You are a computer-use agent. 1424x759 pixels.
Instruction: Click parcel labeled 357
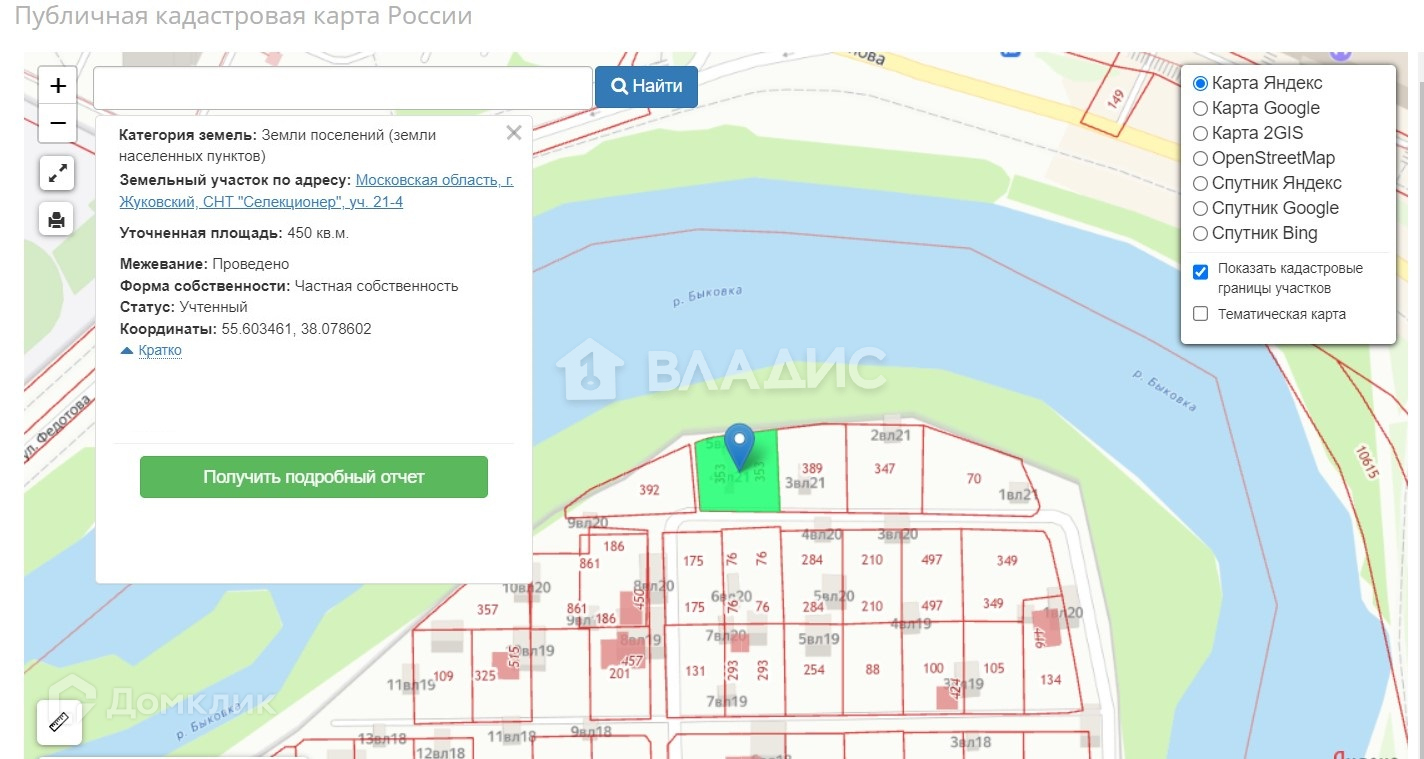coord(487,609)
